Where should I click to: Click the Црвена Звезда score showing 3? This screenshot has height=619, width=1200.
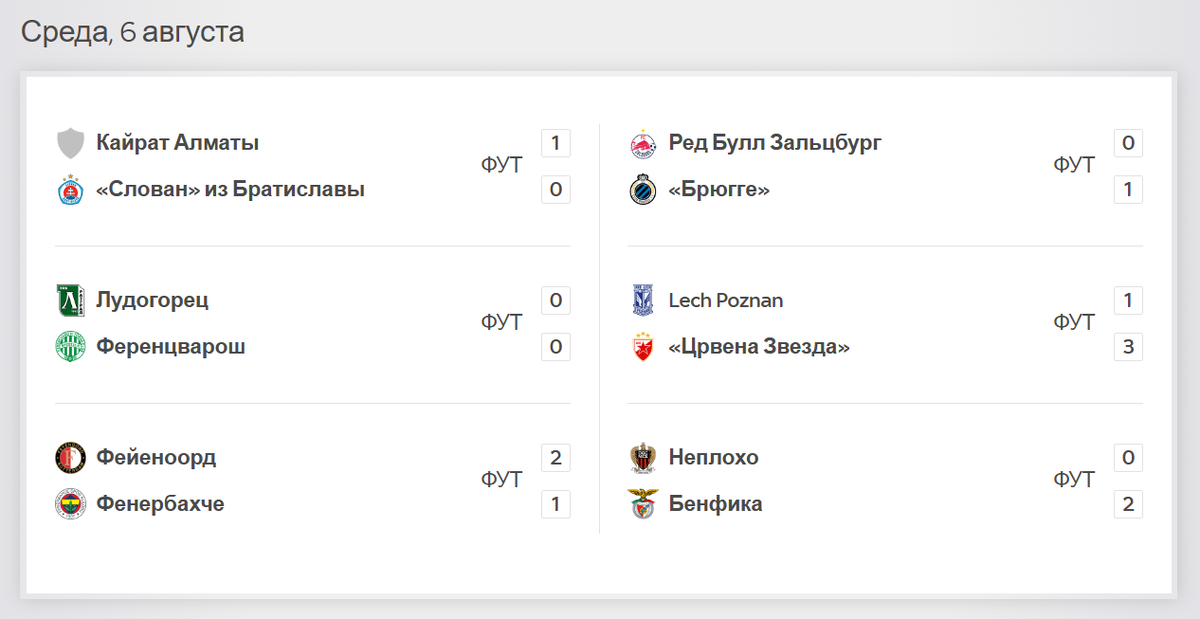click(1128, 347)
